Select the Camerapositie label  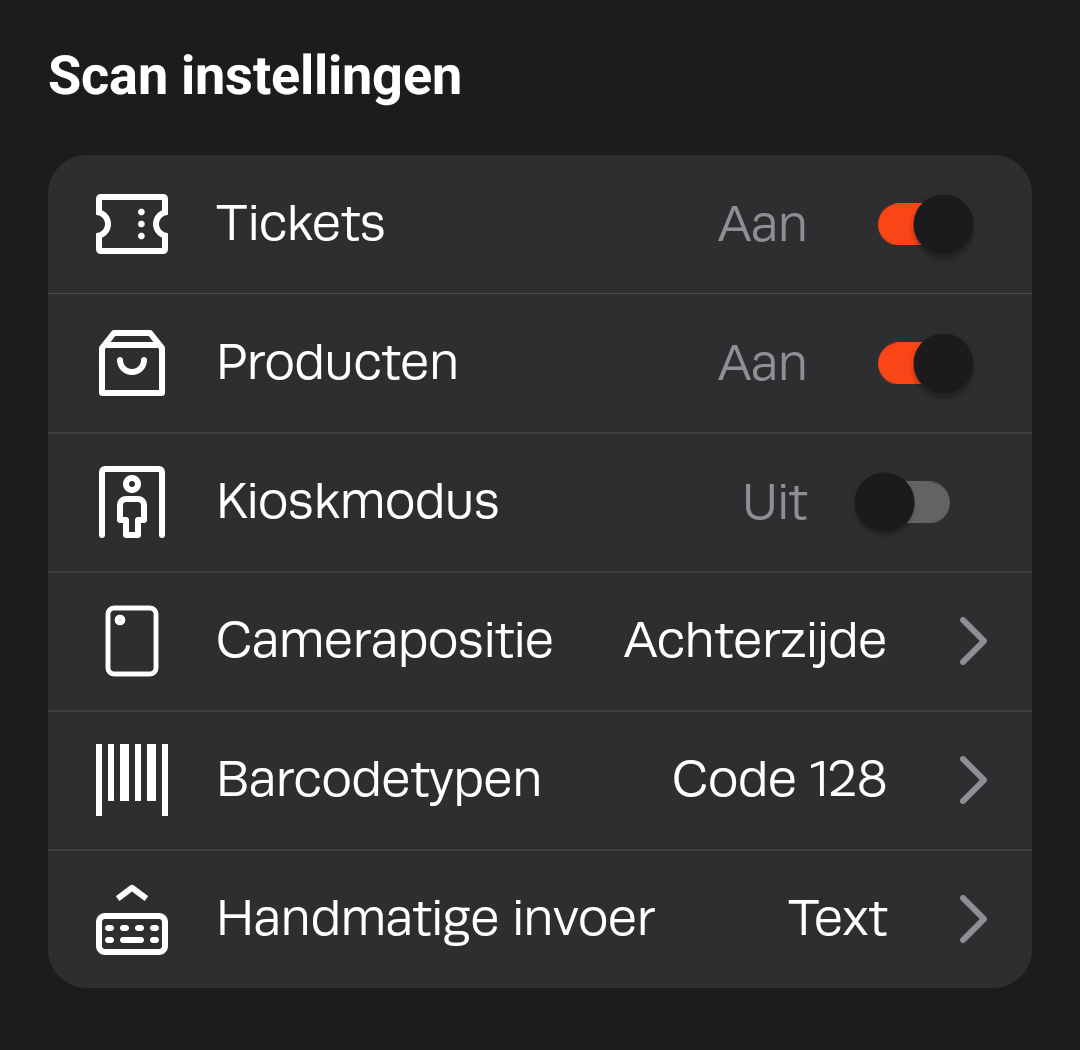pos(384,641)
